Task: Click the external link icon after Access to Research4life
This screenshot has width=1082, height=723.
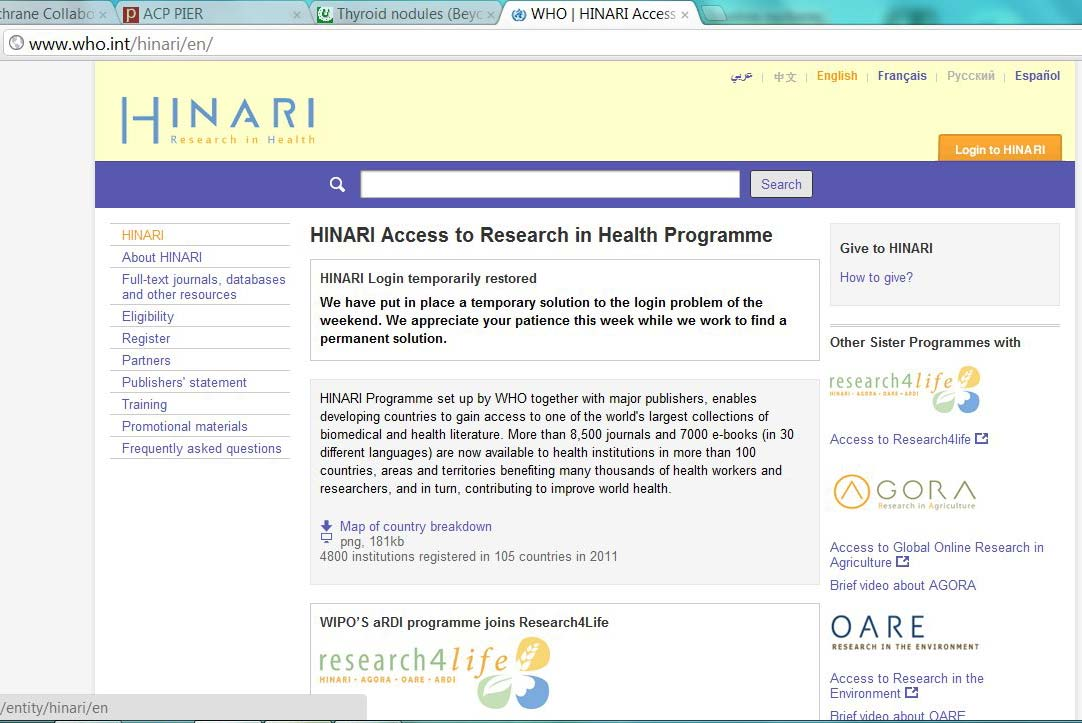Action: pyautogui.click(x=981, y=439)
